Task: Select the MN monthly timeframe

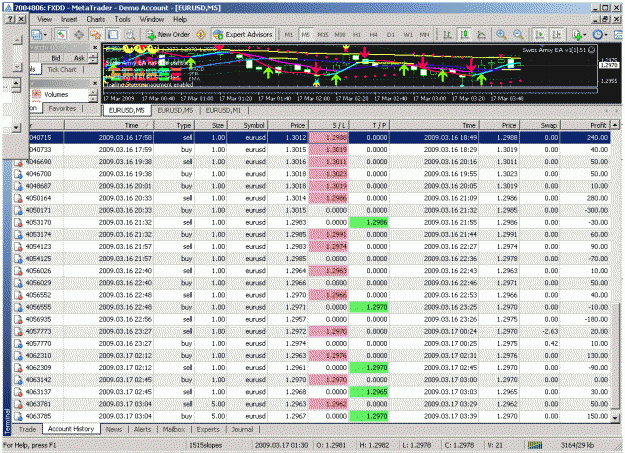Action: (425, 35)
